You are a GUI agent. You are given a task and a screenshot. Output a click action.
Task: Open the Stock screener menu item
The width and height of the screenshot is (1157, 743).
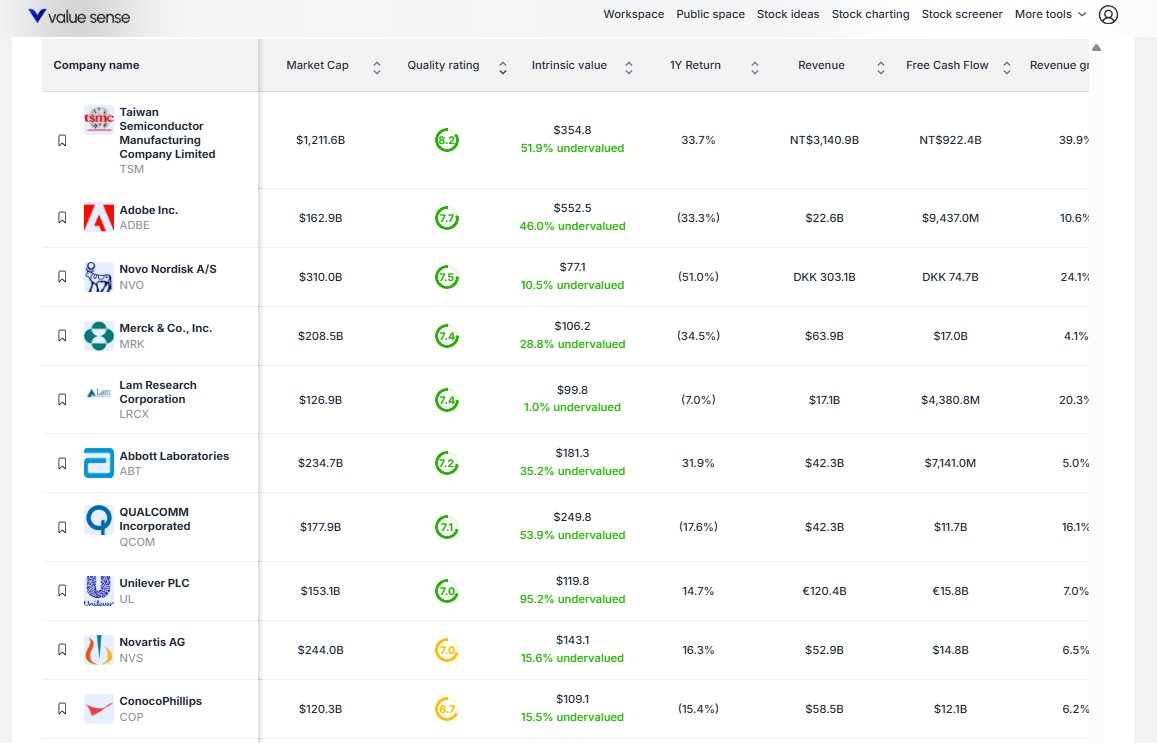click(x=962, y=14)
